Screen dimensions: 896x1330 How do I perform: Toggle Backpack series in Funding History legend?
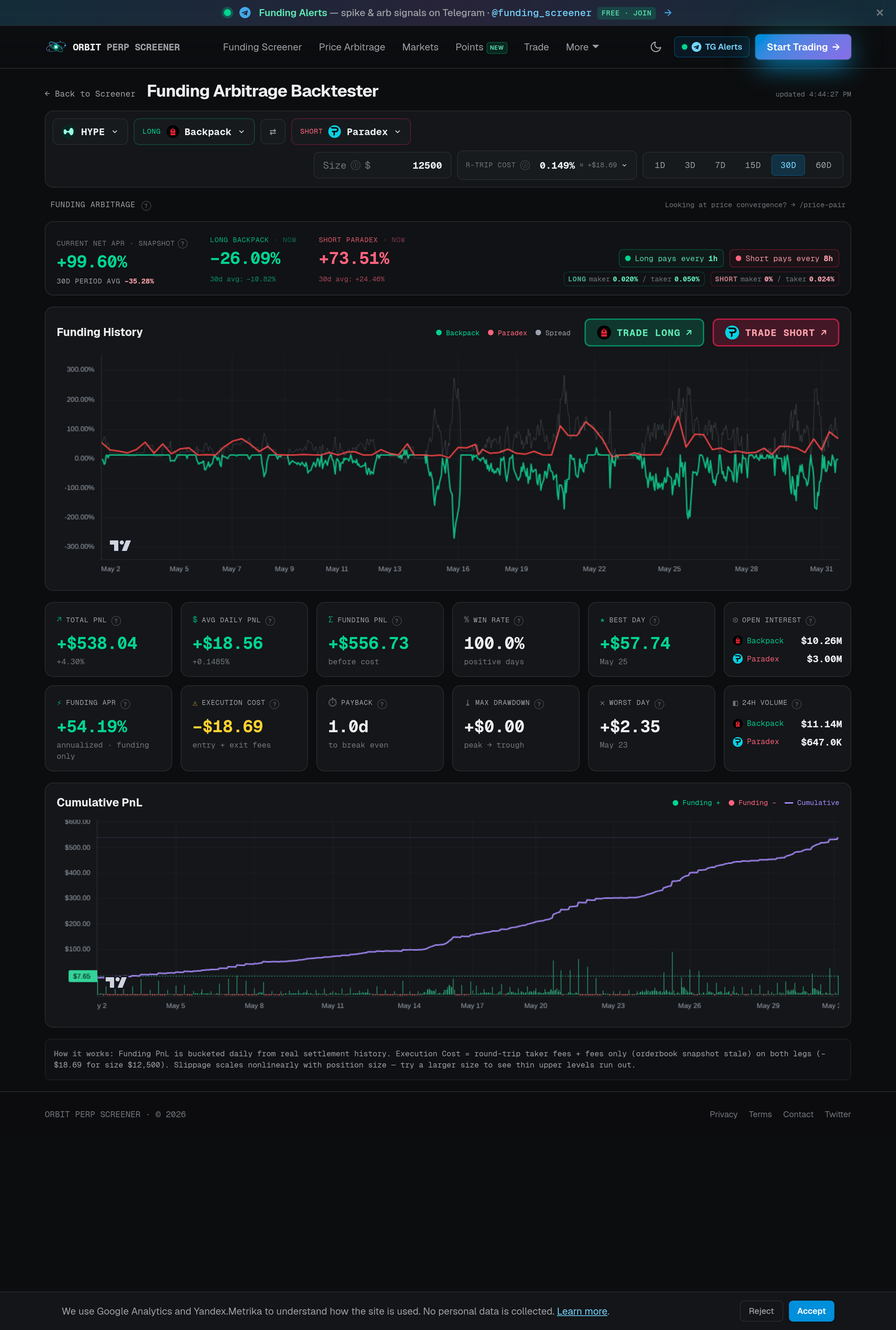point(458,332)
